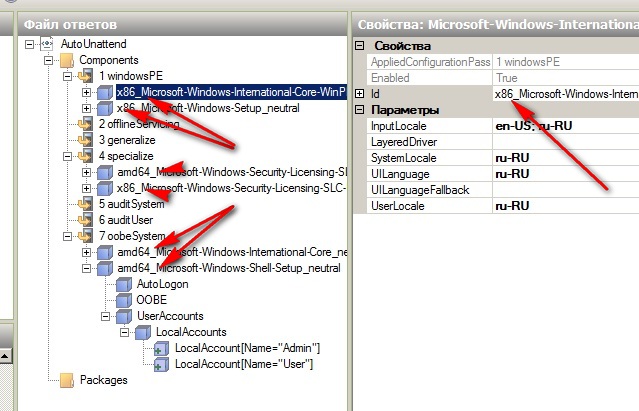
Task: Collapse the 7 oobeSystem pass
Action: (x=67, y=236)
